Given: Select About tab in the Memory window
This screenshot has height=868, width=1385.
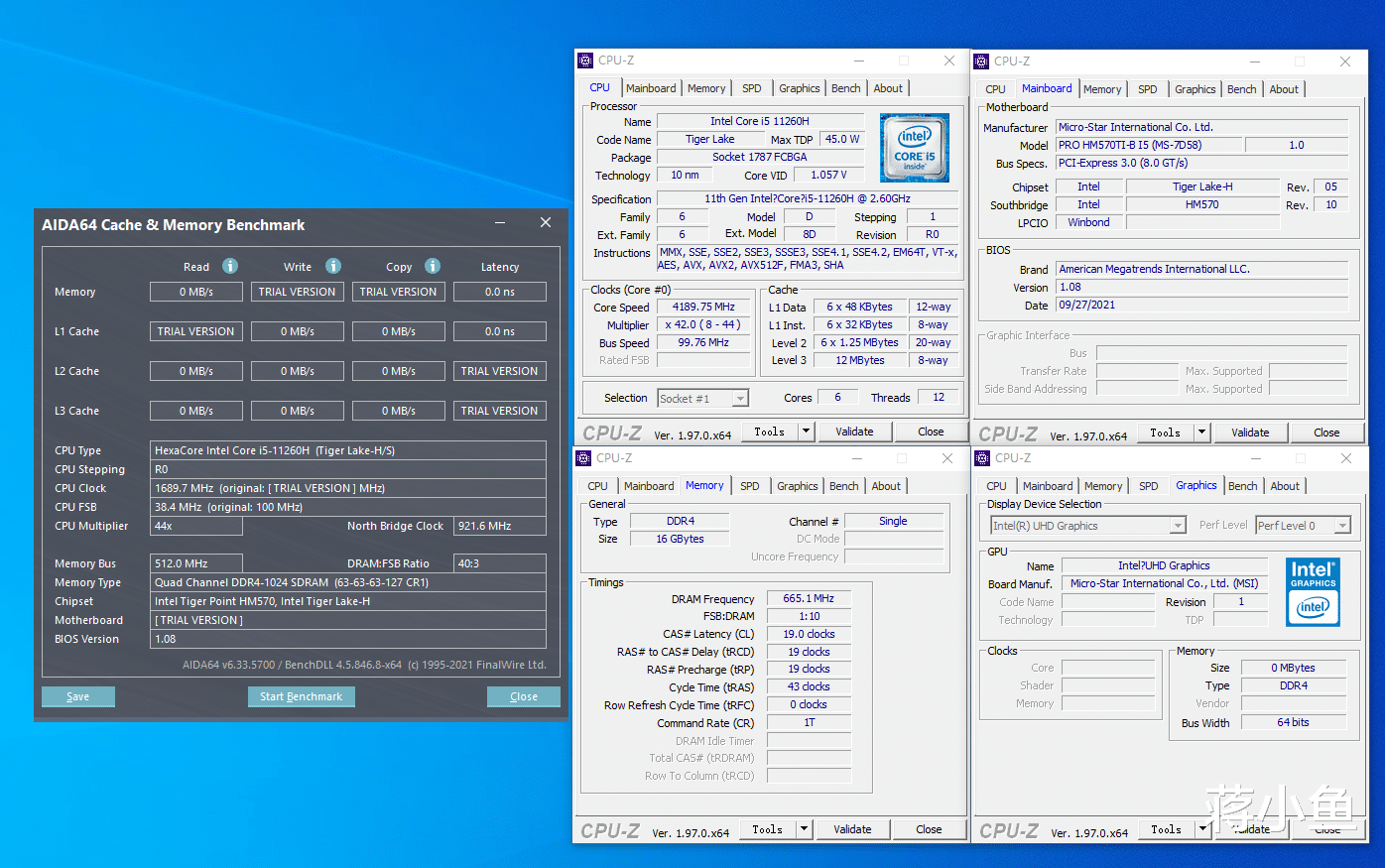Looking at the screenshot, I should pos(886,486).
